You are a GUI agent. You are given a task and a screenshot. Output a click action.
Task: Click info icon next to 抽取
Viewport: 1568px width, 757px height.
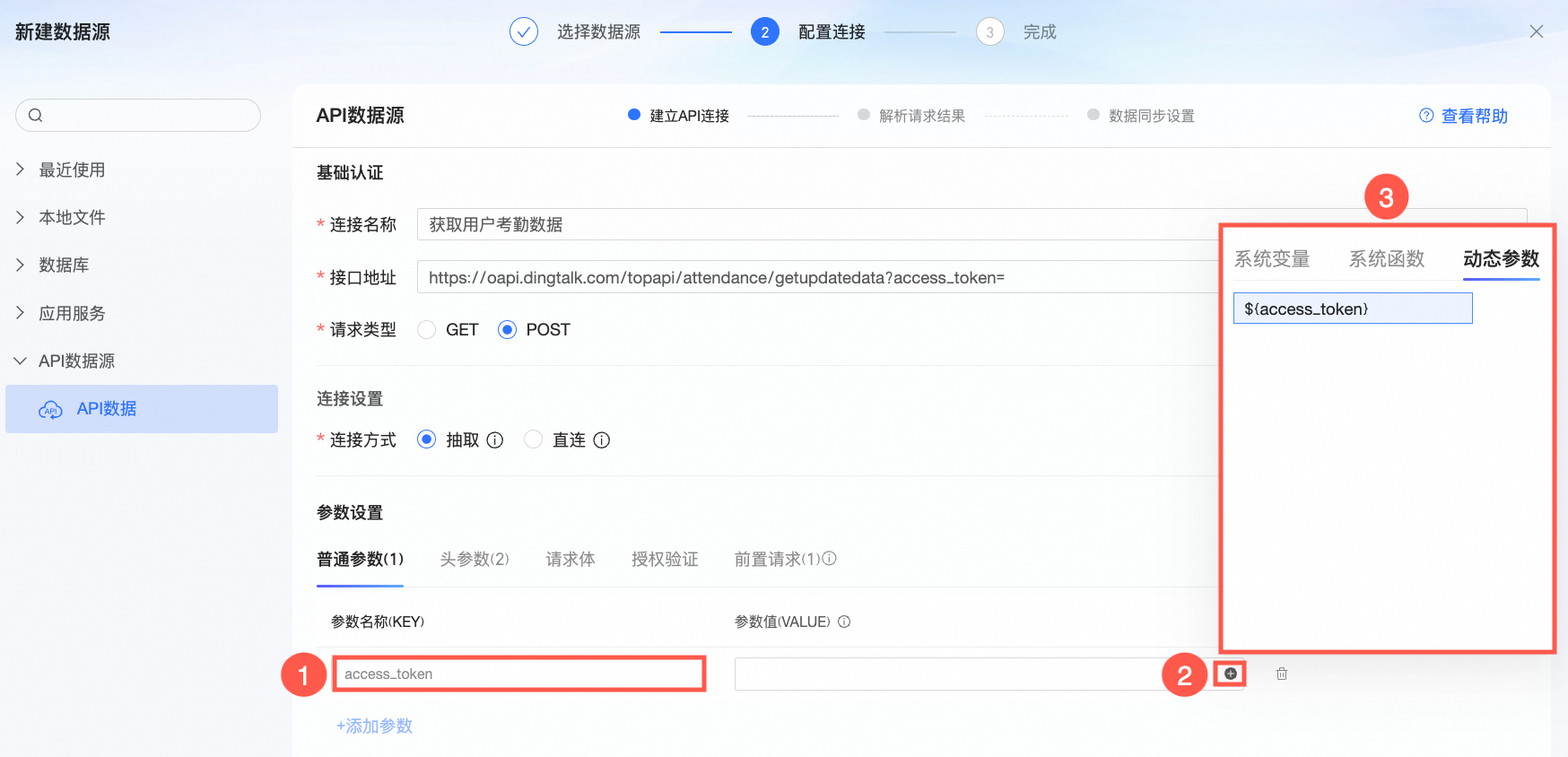tap(495, 440)
